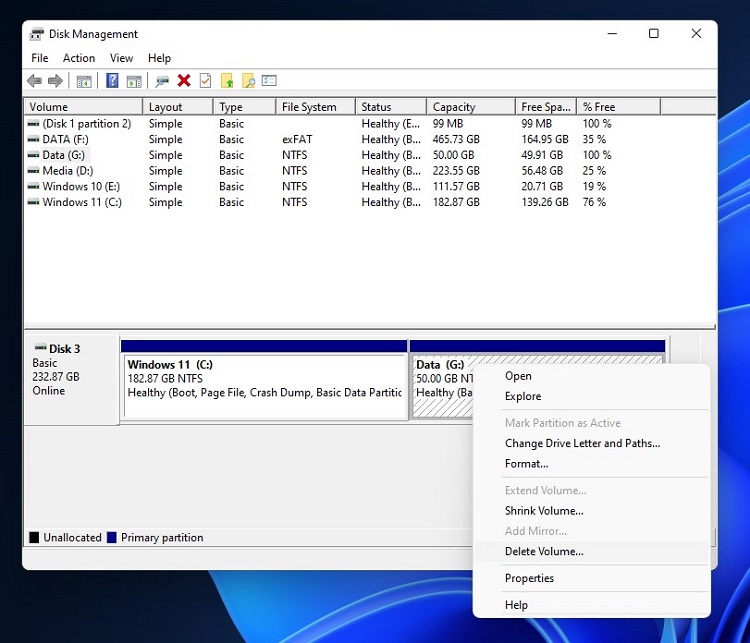Image resolution: width=750 pixels, height=643 pixels.
Task: Click the 465.73 GB capacity cell
Action: 456,139
